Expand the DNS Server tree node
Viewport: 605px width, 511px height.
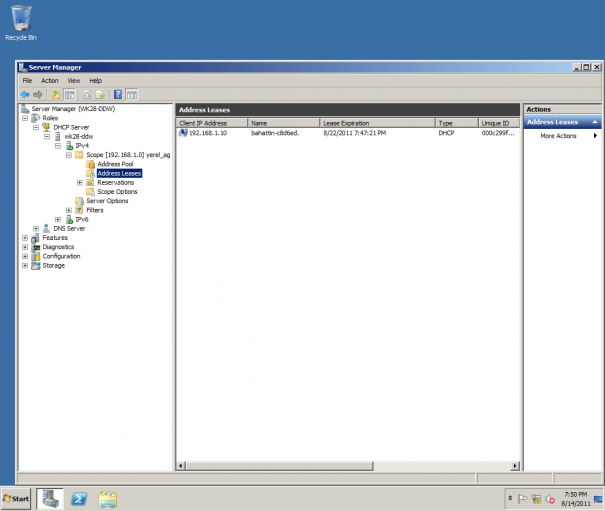(36, 228)
